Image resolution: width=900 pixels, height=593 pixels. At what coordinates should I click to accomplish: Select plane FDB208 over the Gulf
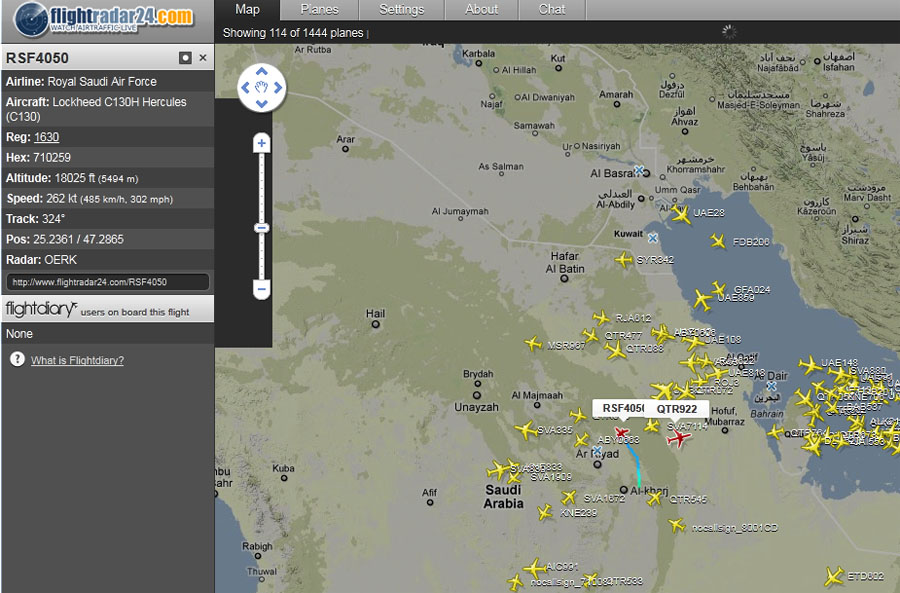[x=717, y=241]
